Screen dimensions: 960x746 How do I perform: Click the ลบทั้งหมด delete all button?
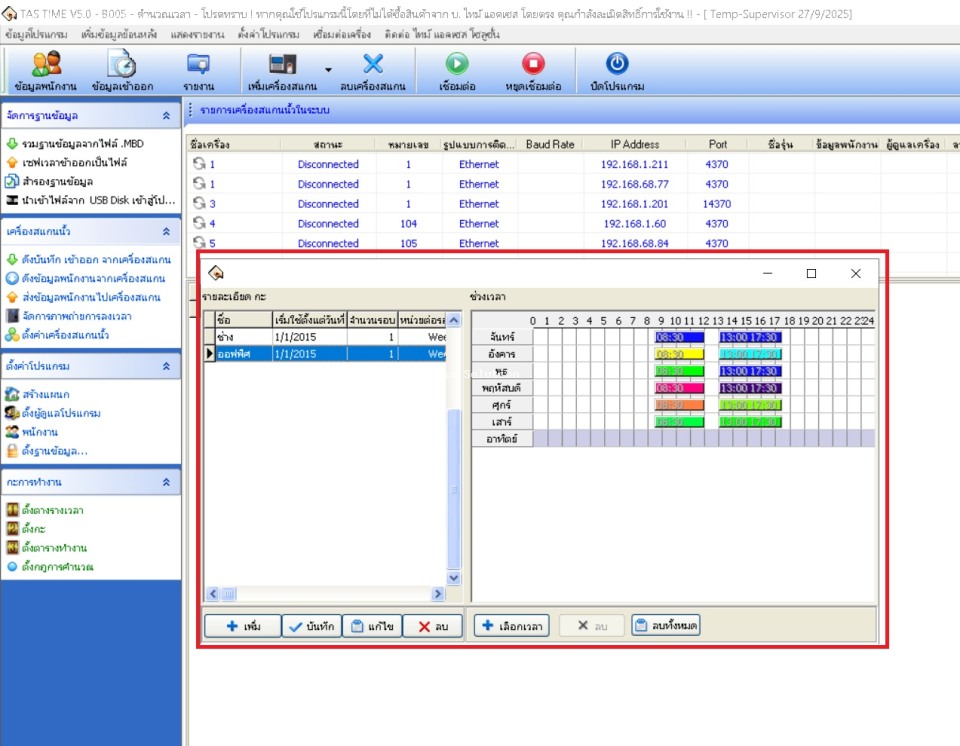[x=666, y=626]
